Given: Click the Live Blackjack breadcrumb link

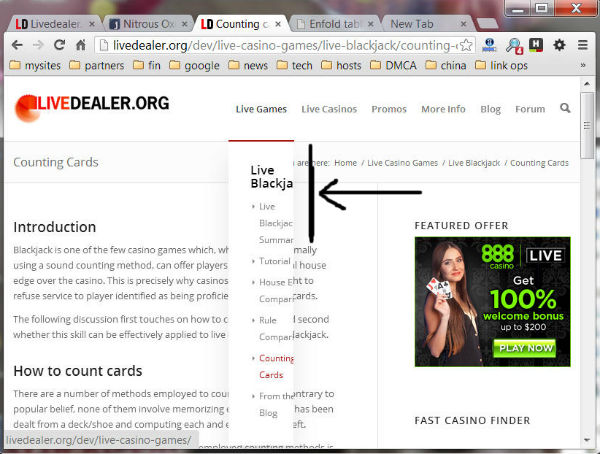Looking at the screenshot, I should [x=474, y=163].
